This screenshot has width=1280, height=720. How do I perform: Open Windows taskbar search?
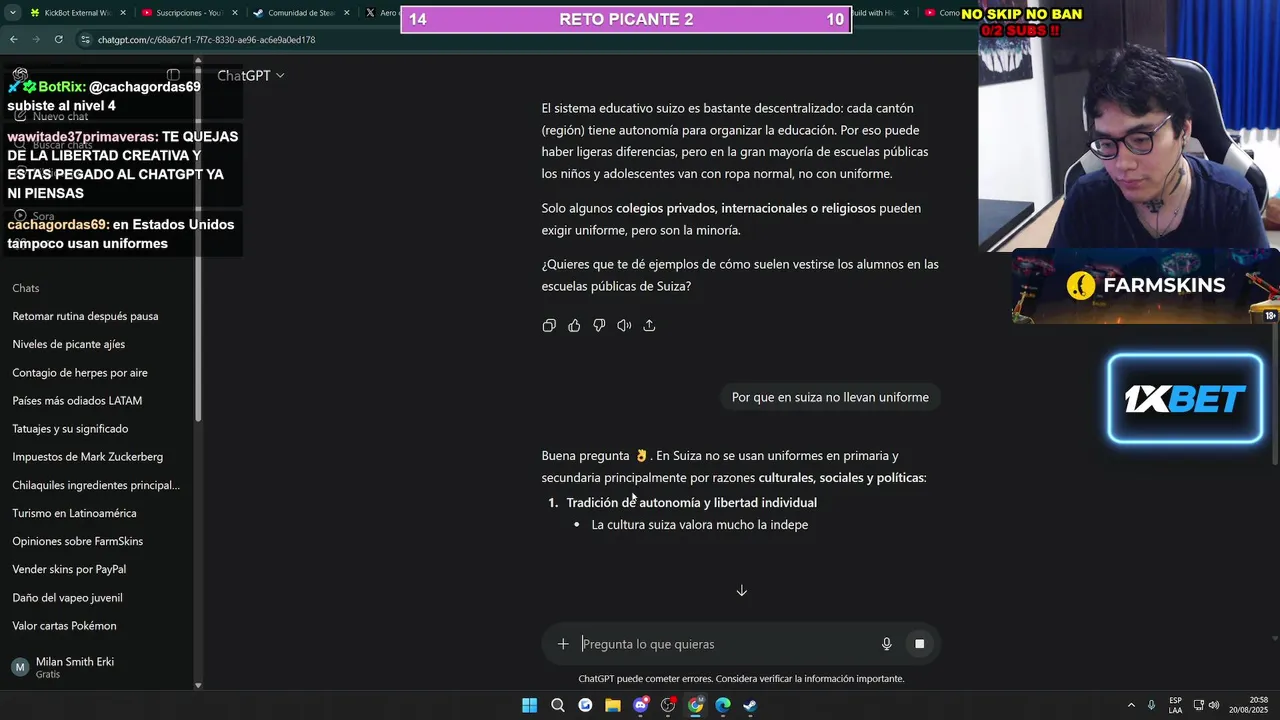(x=557, y=705)
